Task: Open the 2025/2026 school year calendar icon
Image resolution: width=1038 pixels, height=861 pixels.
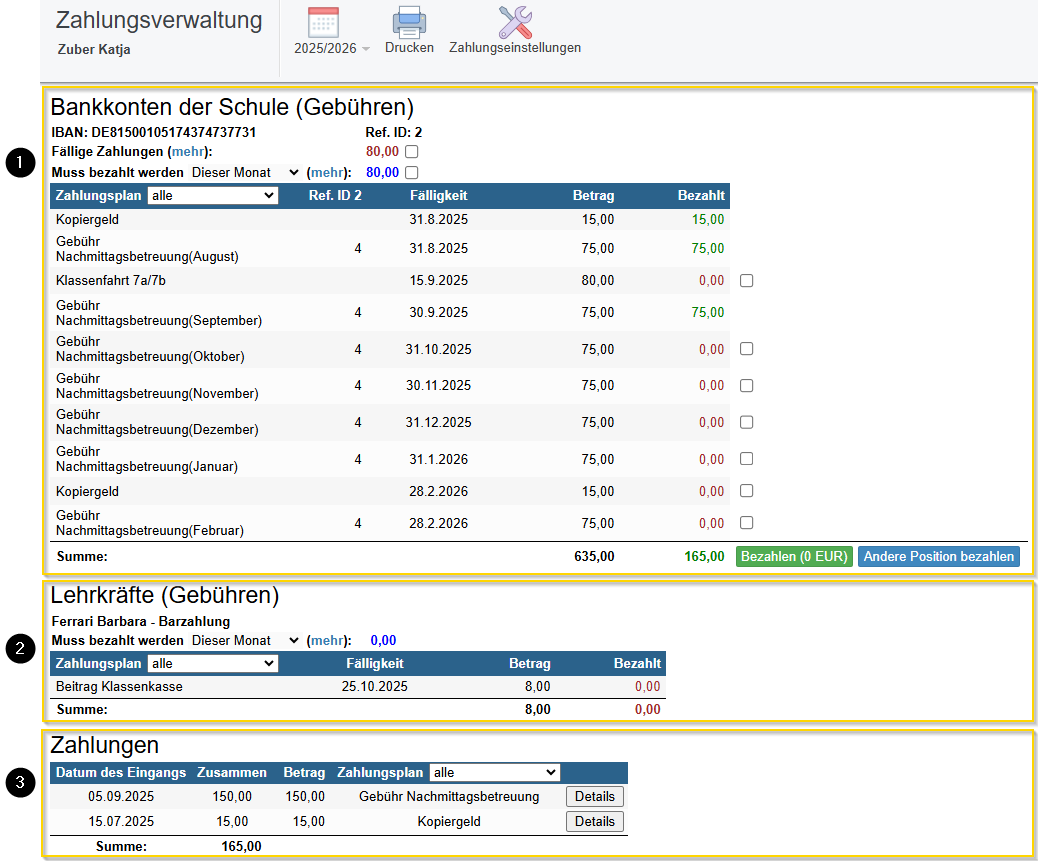Action: pyautogui.click(x=324, y=23)
